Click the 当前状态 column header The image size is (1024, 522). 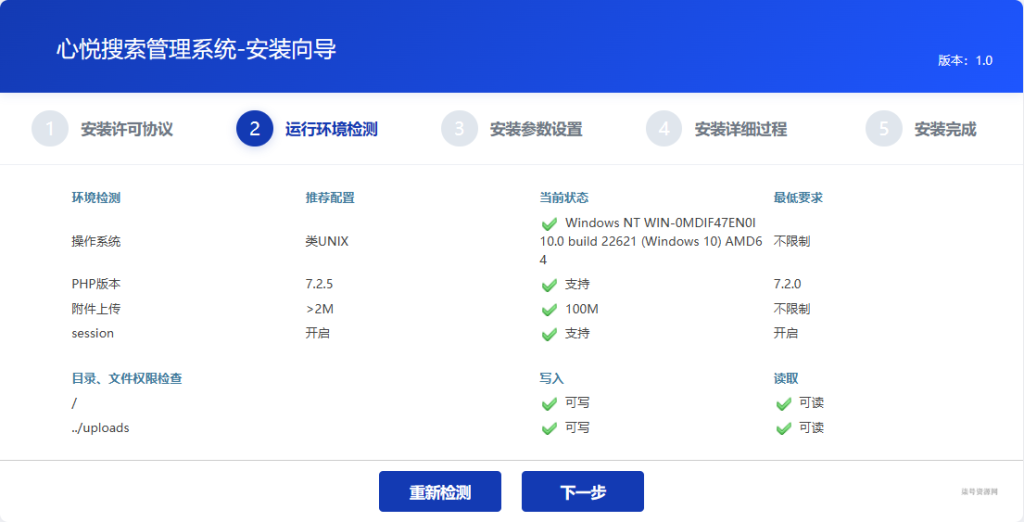564,198
